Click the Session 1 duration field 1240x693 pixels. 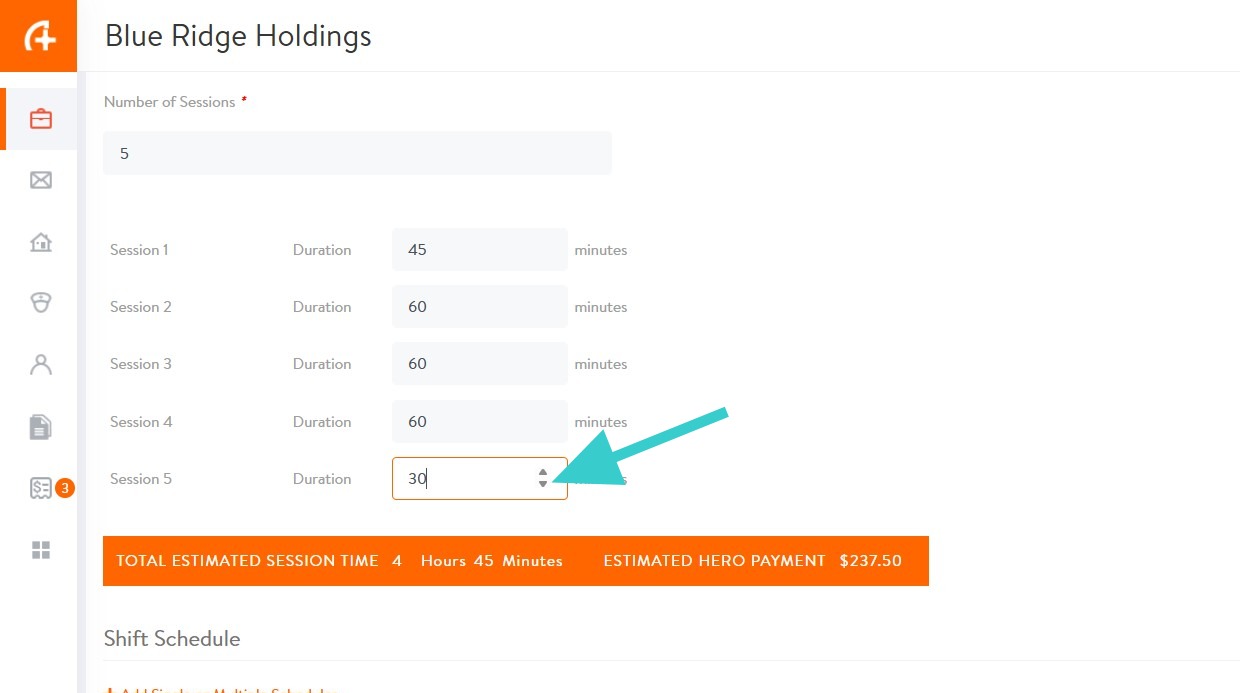click(x=479, y=250)
